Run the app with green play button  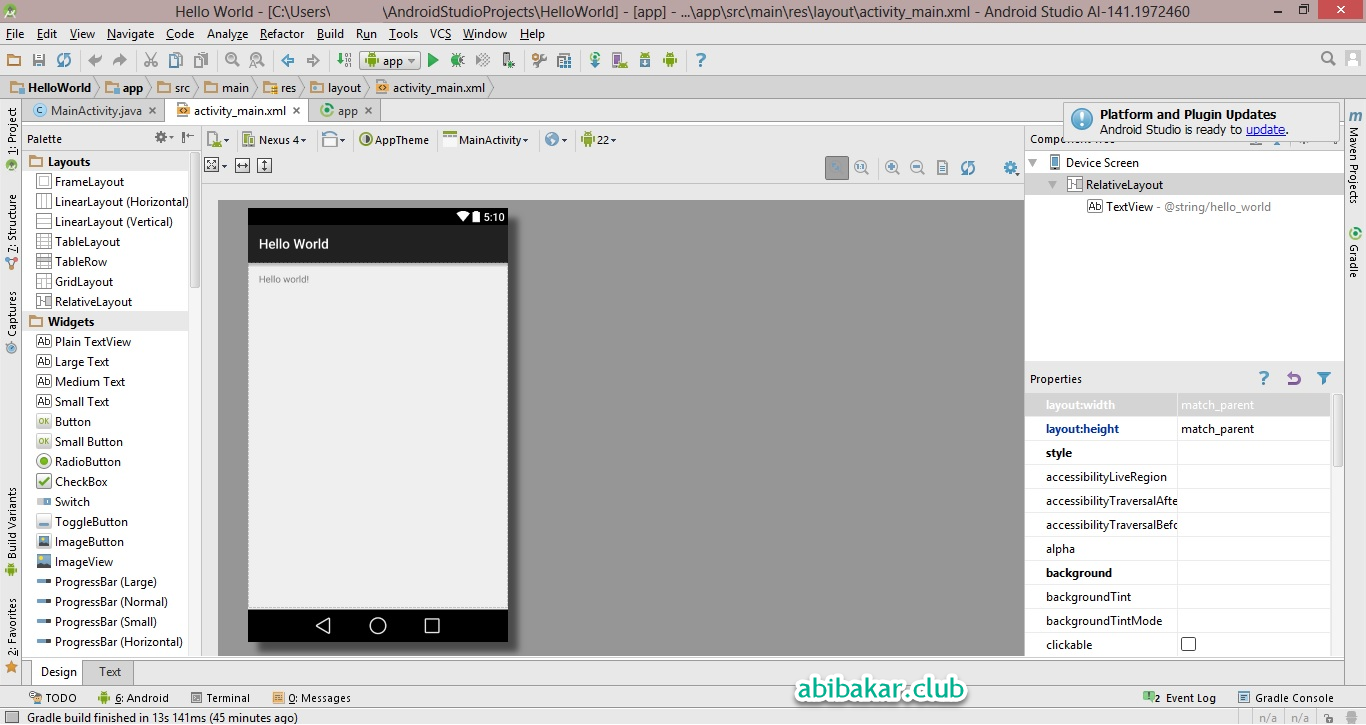click(433, 61)
